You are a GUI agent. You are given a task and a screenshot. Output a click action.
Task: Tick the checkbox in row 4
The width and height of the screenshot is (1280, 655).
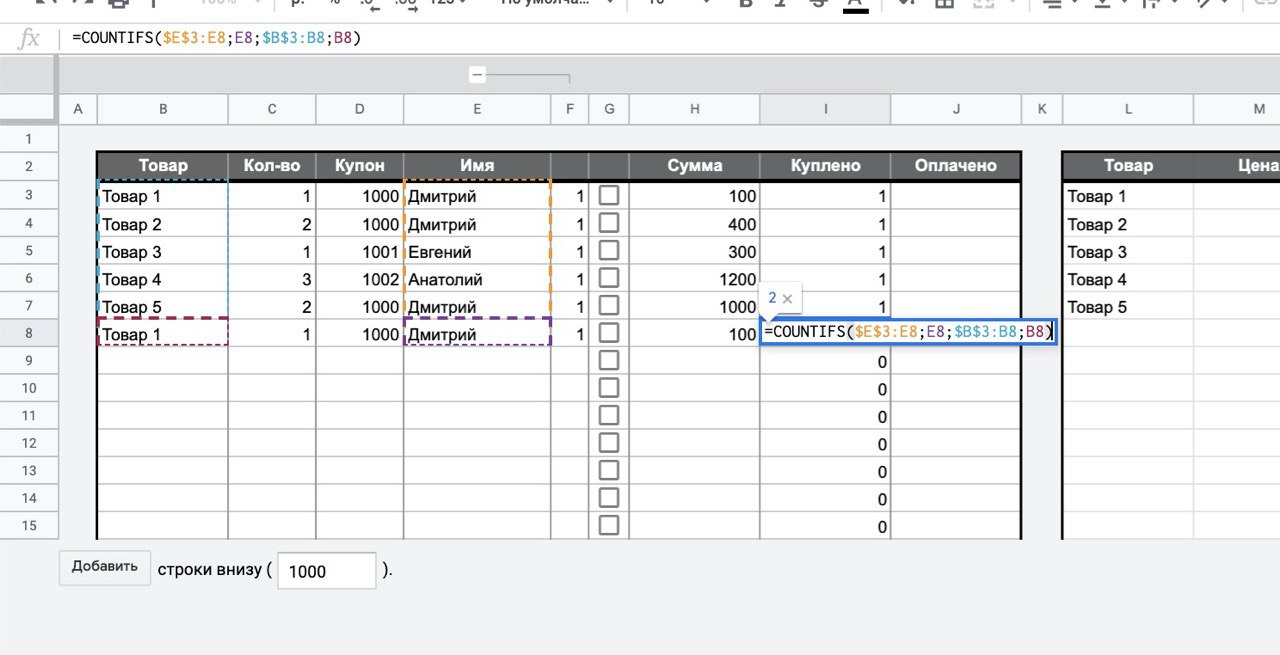tap(608, 223)
